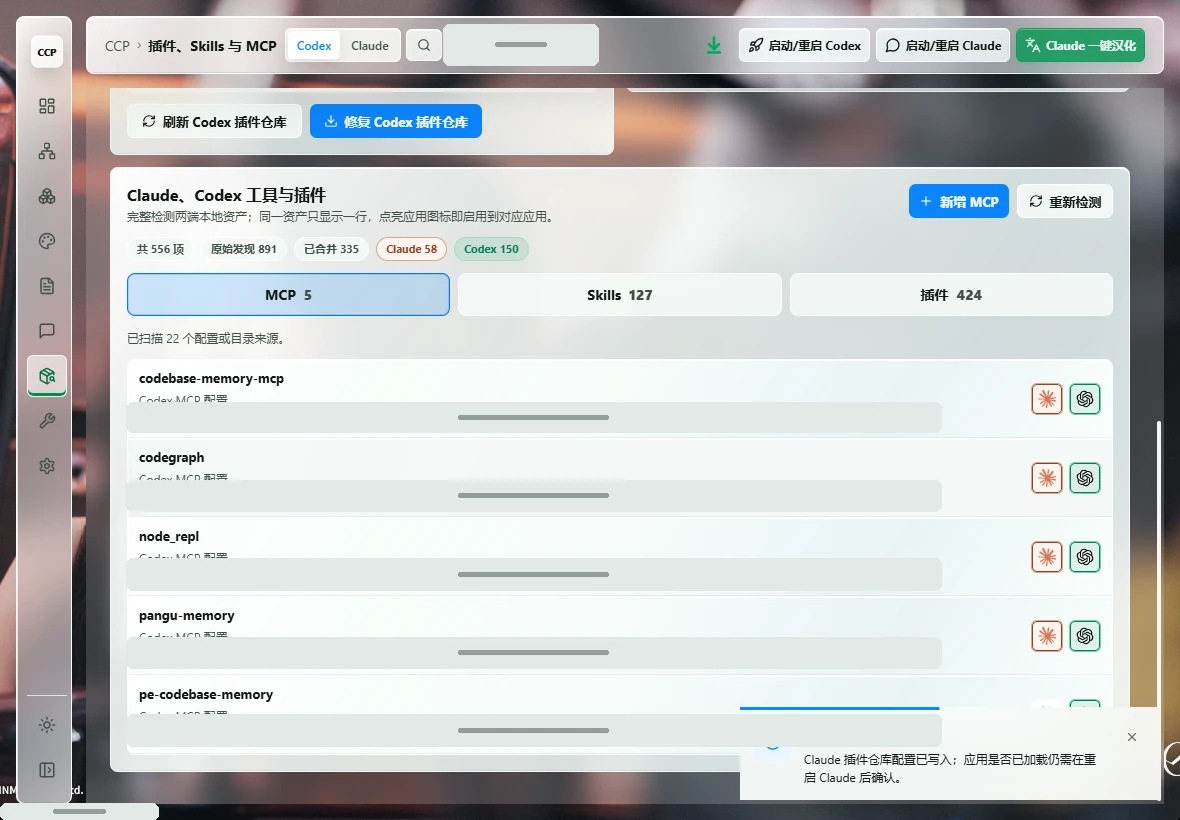Toggle Claude app for codegraph

(1047, 478)
